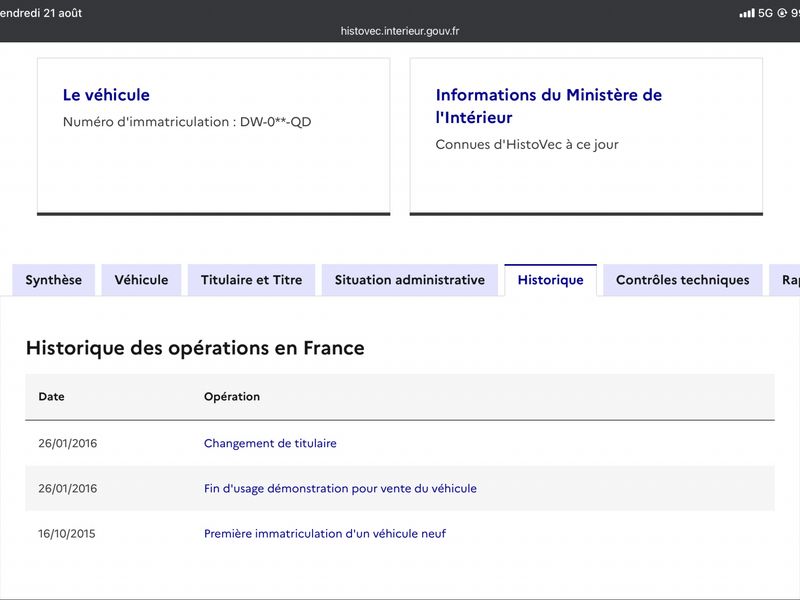Tap the 5G network indicator
The height and width of the screenshot is (600, 800).
765,13
